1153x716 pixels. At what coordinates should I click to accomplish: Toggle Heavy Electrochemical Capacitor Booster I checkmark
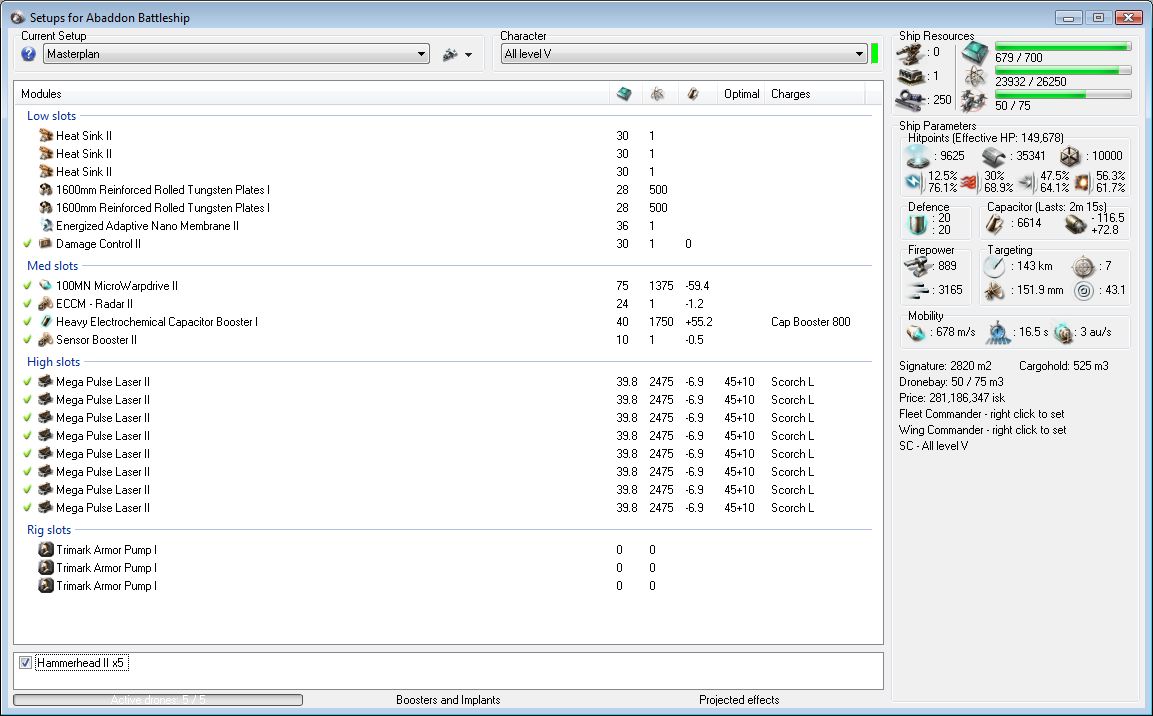click(27, 321)
